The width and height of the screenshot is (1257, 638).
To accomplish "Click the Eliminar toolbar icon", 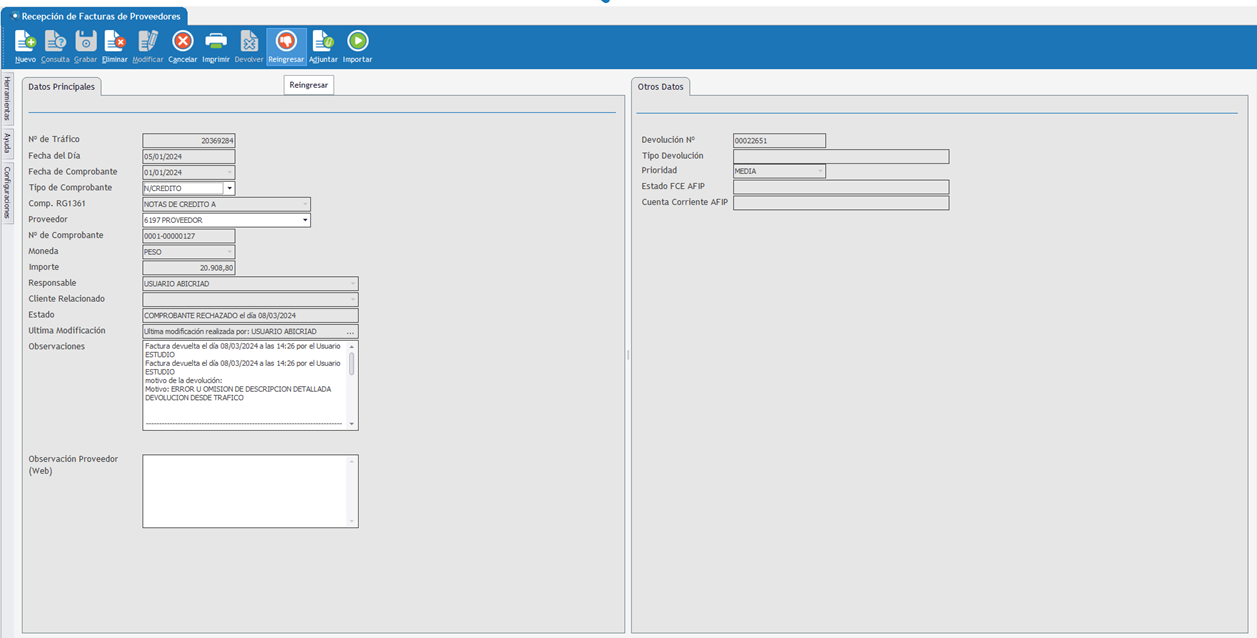I will click(115, 46).
